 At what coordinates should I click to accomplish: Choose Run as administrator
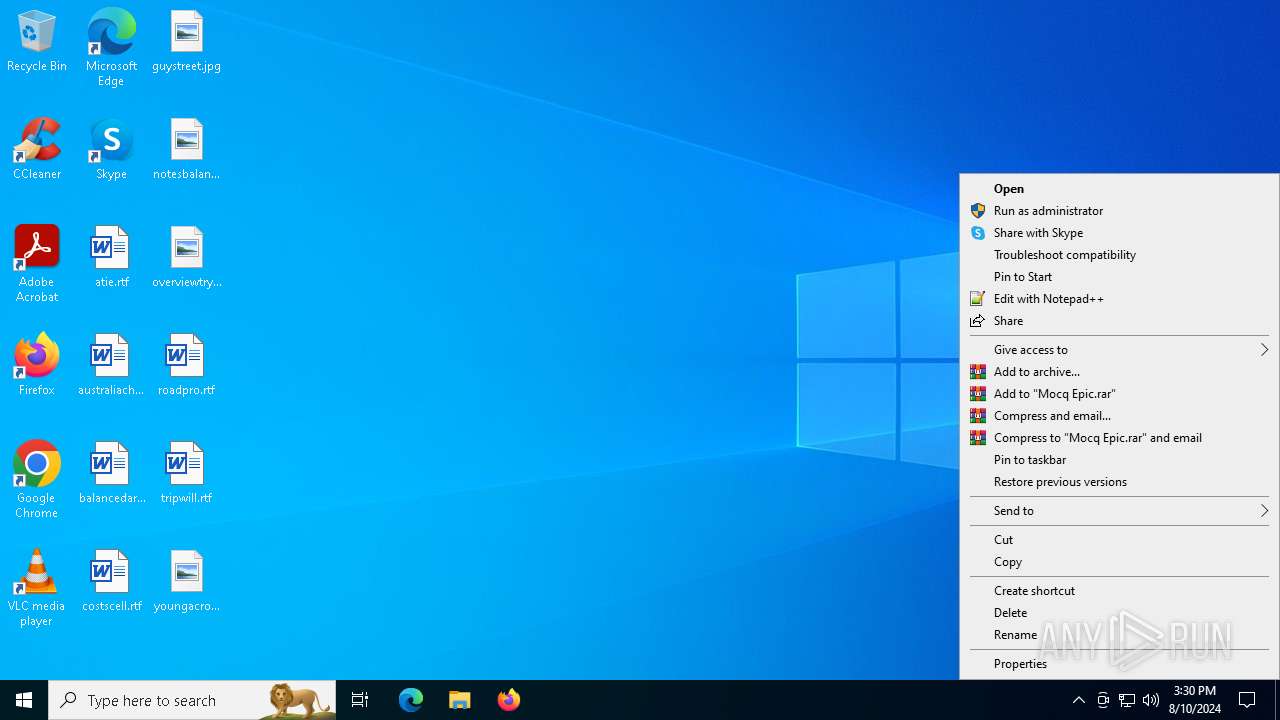tap(1119, 211)
